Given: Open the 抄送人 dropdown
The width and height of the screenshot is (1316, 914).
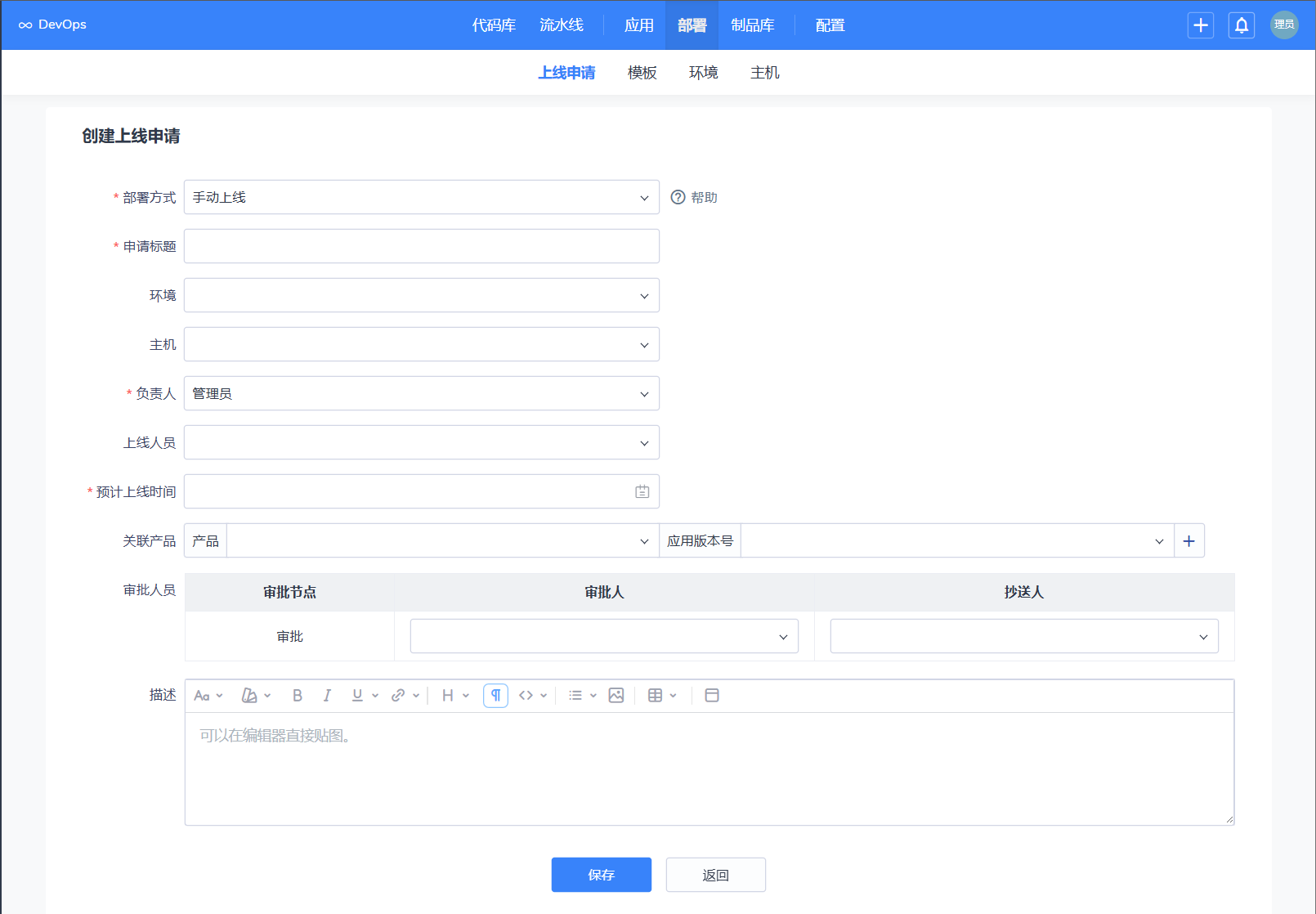Looking at the screenshot, I should 1024,636.
